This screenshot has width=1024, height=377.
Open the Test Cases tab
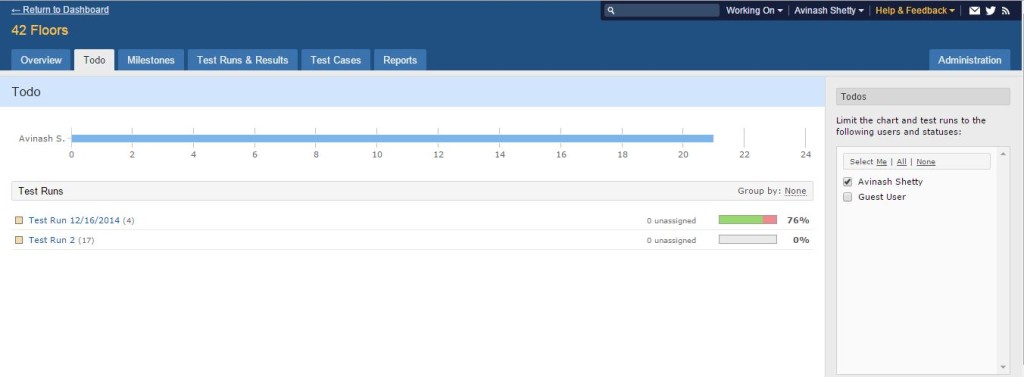336,59
